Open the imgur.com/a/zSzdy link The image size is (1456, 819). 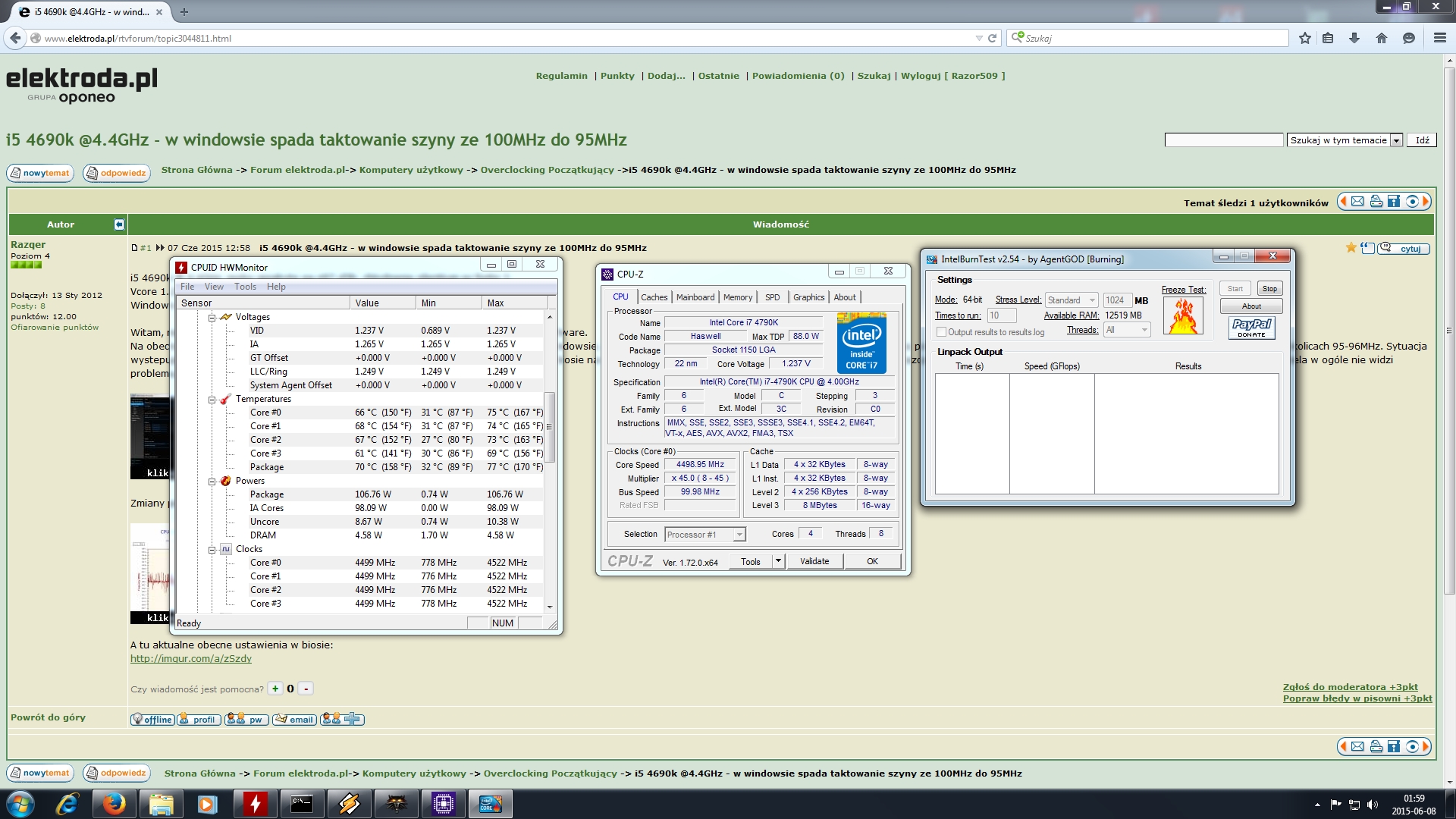click(190, 658)
